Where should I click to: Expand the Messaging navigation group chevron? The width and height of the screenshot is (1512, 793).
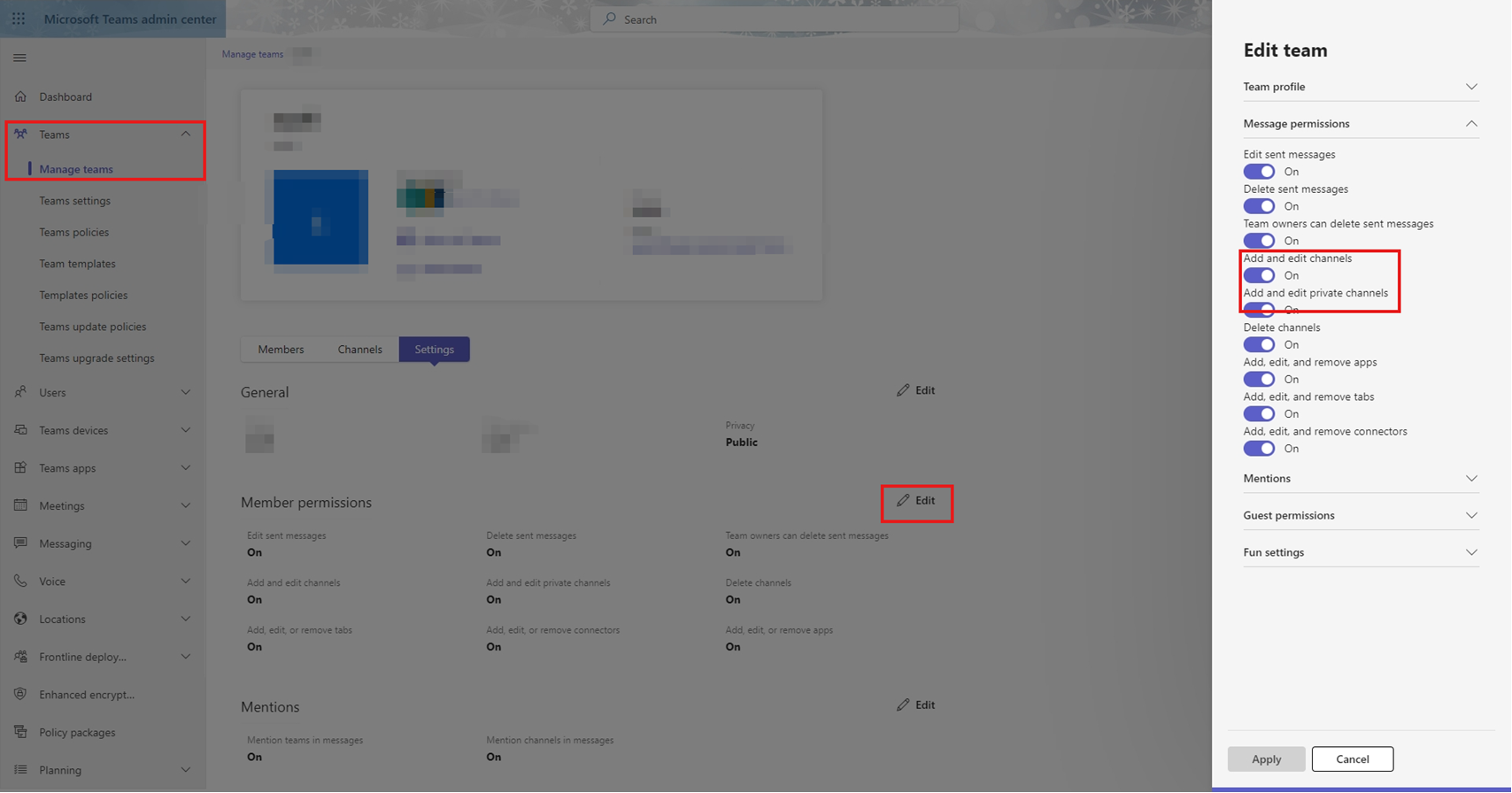(186, 543)
